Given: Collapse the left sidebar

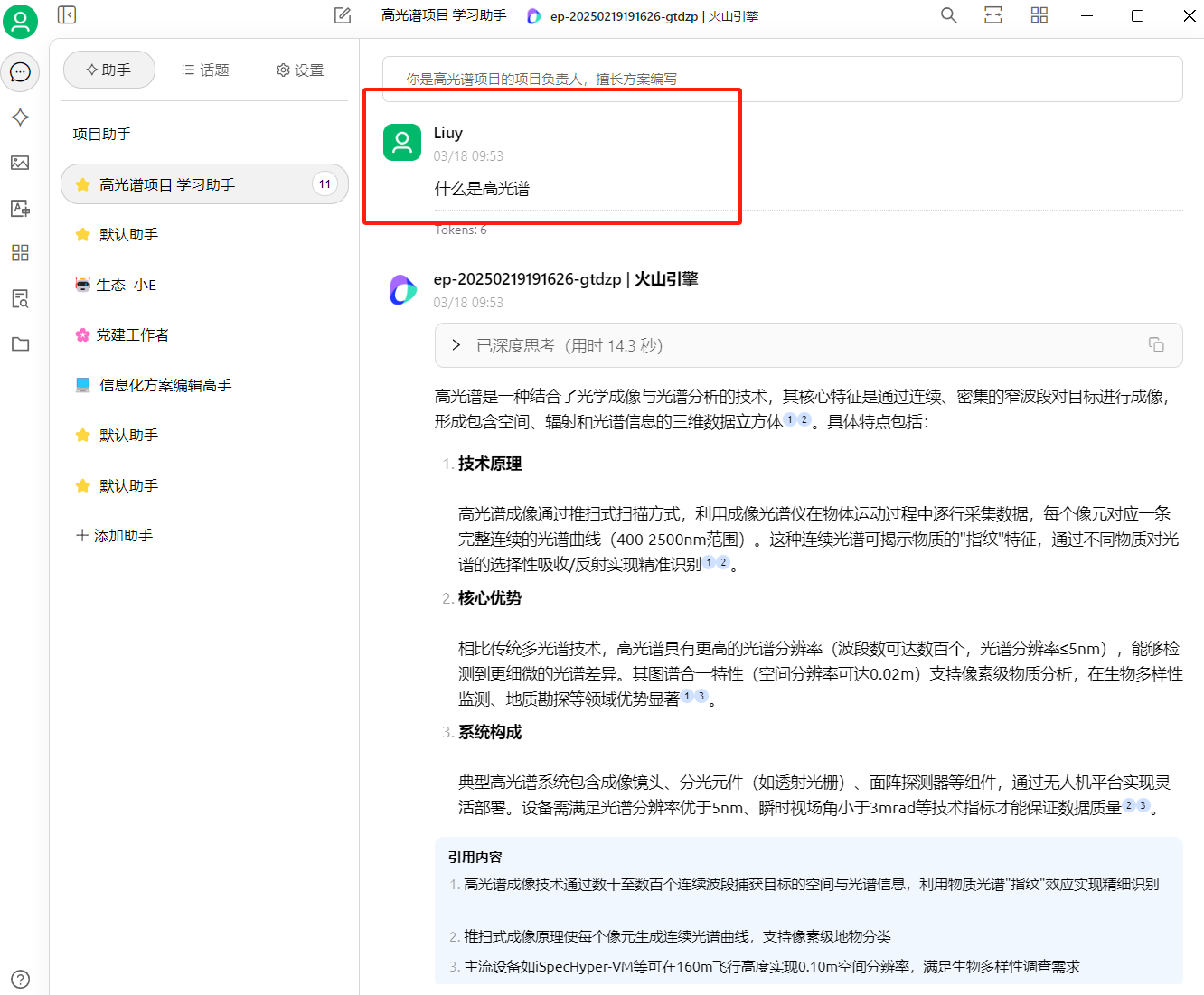Looking at the screenshot, I should click(x=66, y=15).
